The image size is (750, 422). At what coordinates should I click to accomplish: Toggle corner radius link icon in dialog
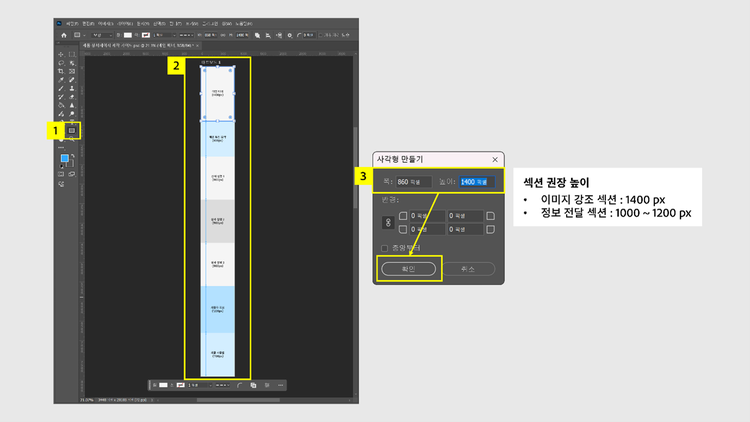point(388,222)
